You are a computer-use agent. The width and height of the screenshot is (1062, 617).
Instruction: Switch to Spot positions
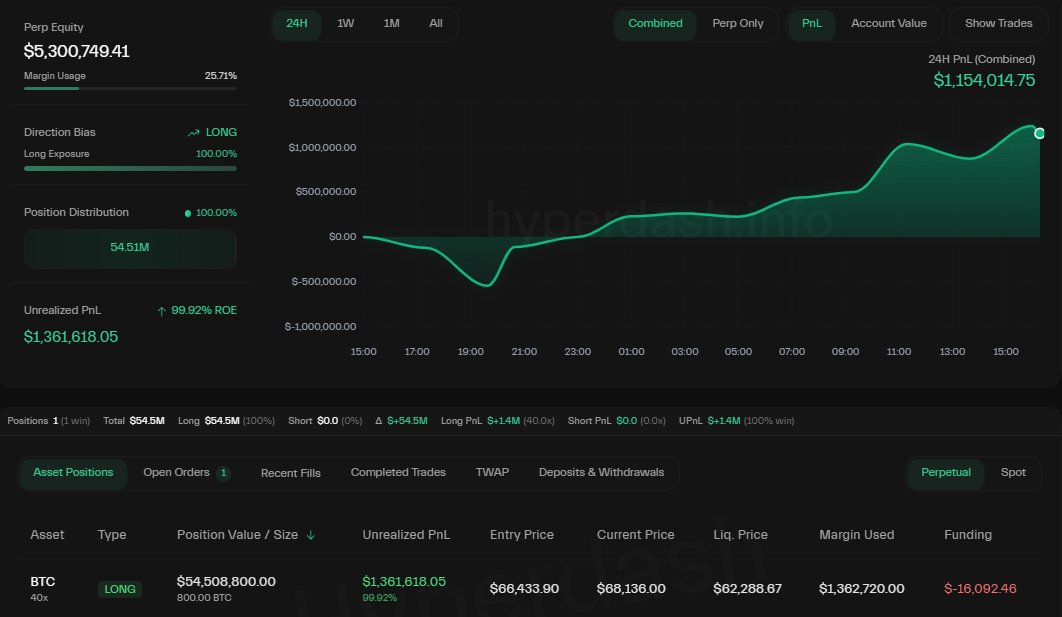click(1013, 472)
